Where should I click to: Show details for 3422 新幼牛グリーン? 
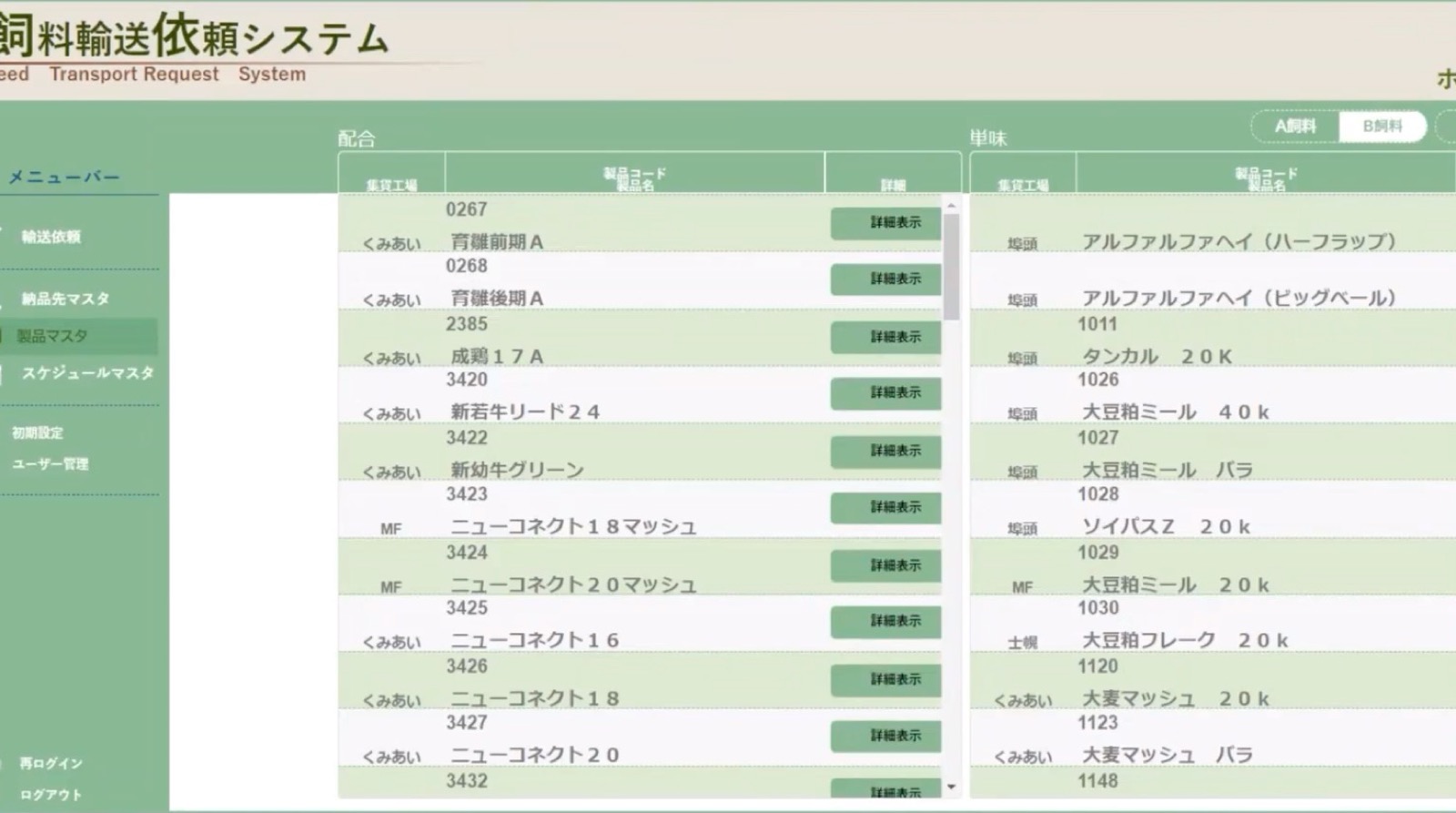(x=885, y=452)
